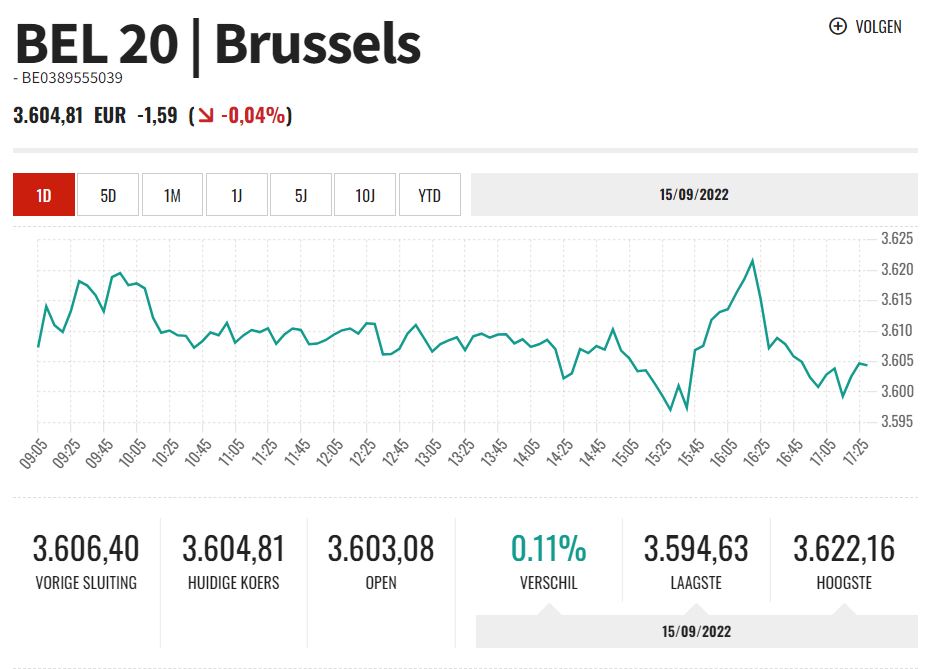Click the 15/09/2022 date bar above chart

694,195
